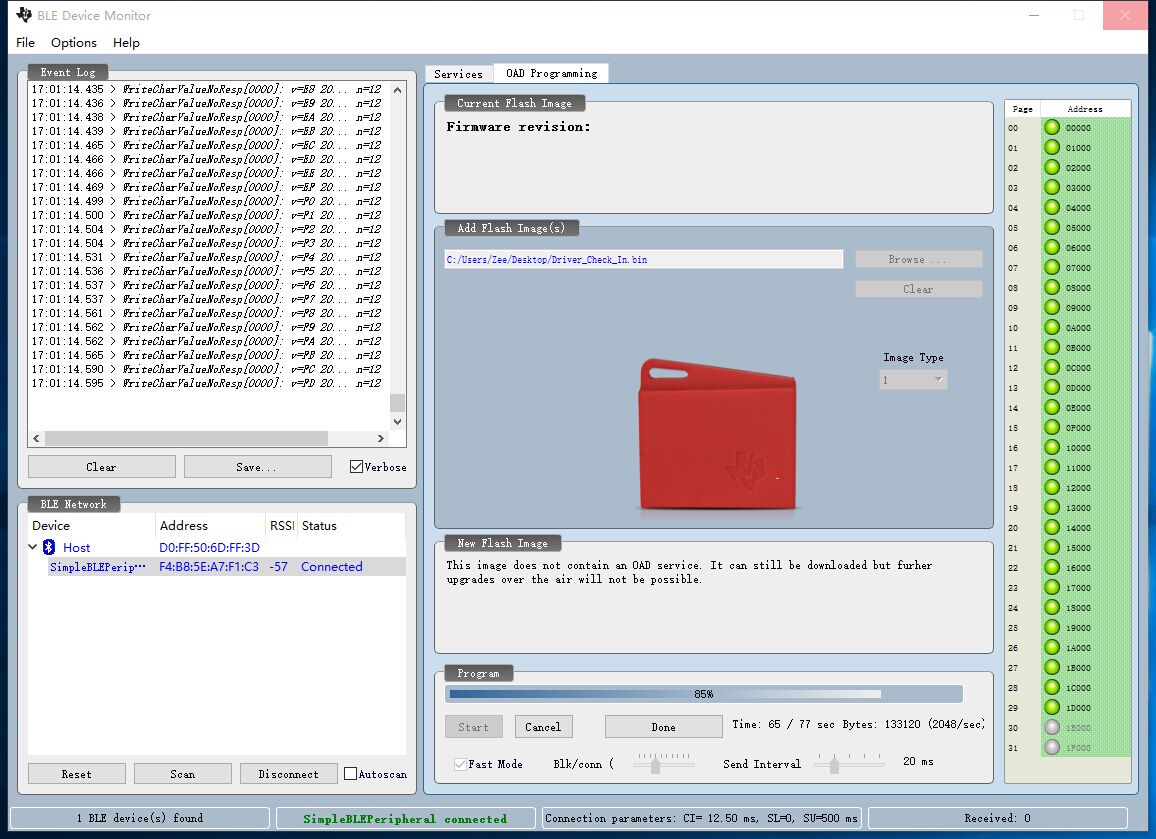The width and height of the screenshot is (1156, 839).
Task: Select the SimpleBLEPeripheral device row
Action: click(x=226, y=566)
